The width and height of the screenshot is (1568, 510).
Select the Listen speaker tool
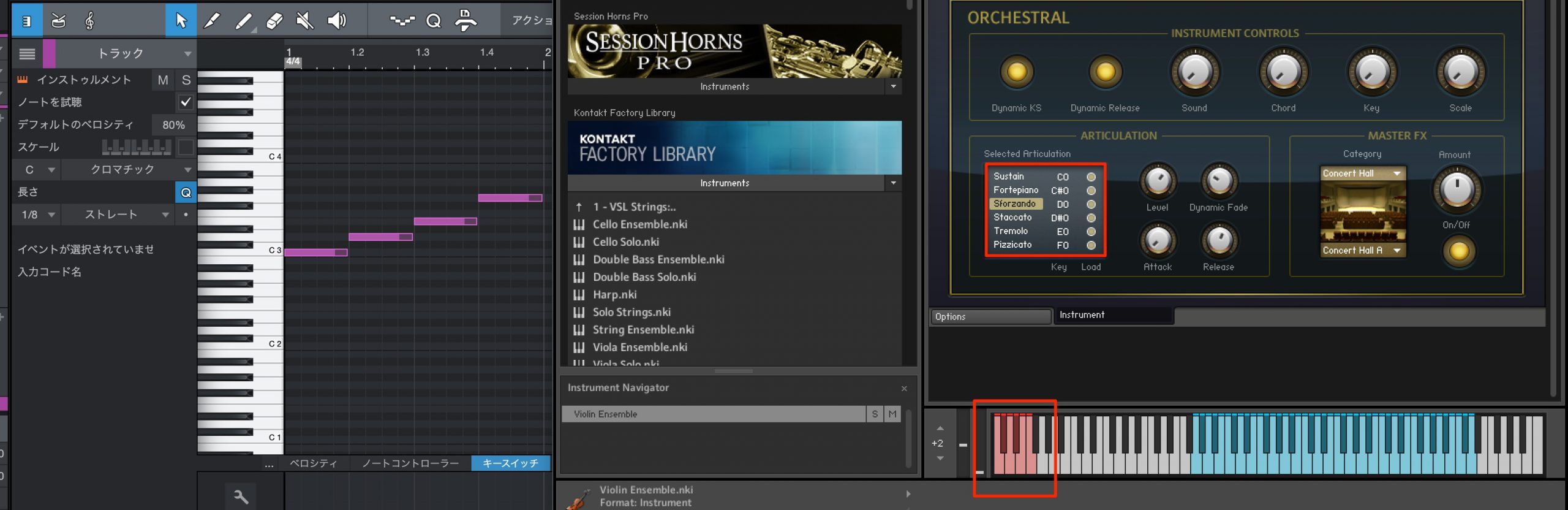click(336, 21)
